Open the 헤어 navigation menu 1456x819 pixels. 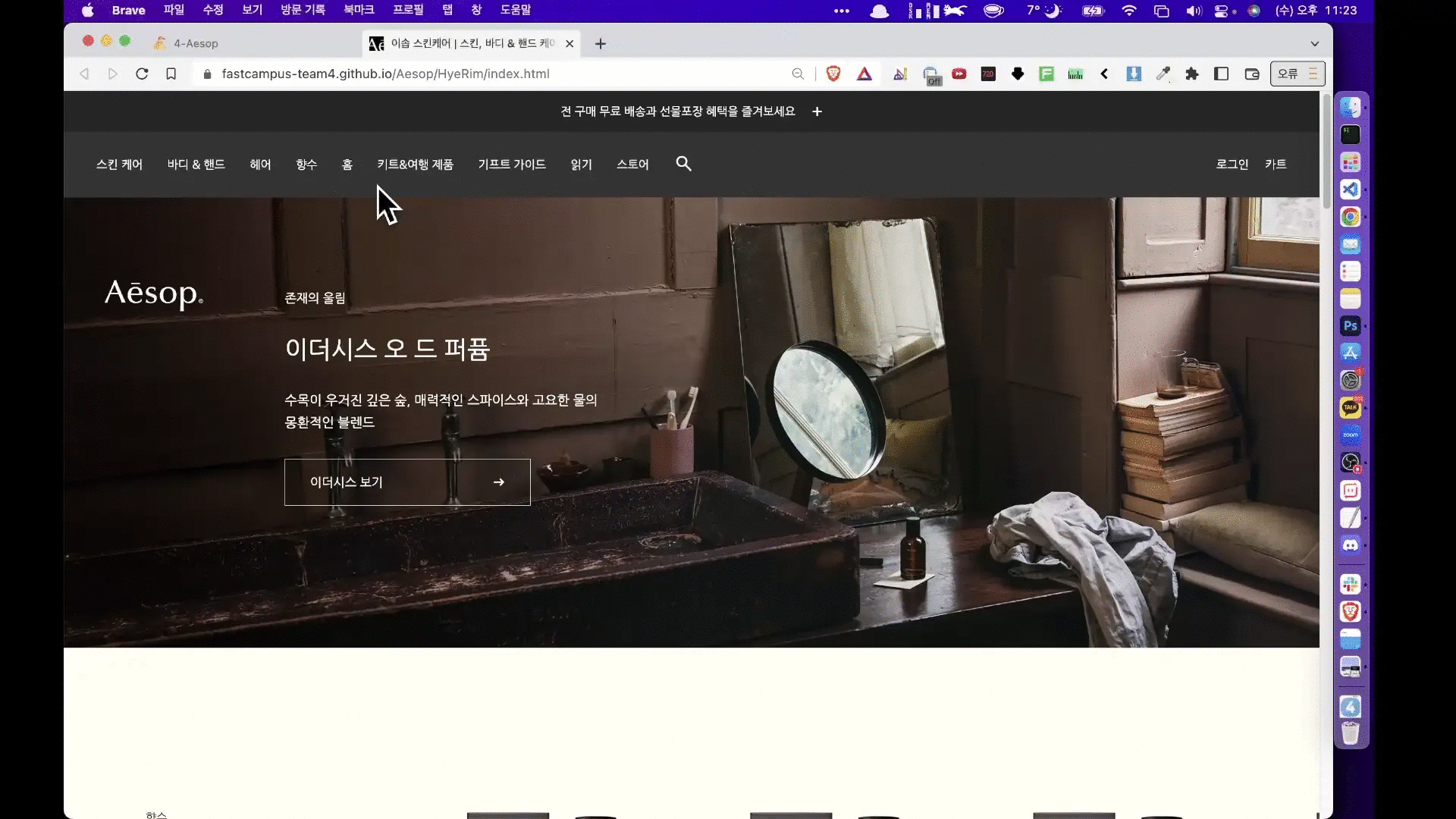260,165
